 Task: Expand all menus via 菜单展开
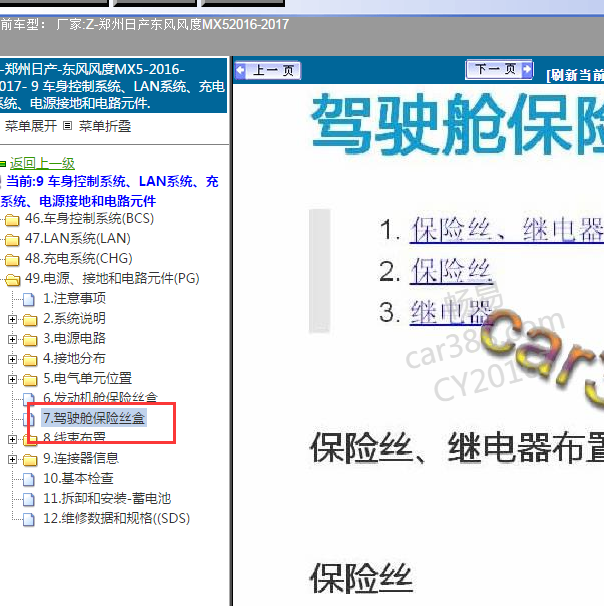31,126
